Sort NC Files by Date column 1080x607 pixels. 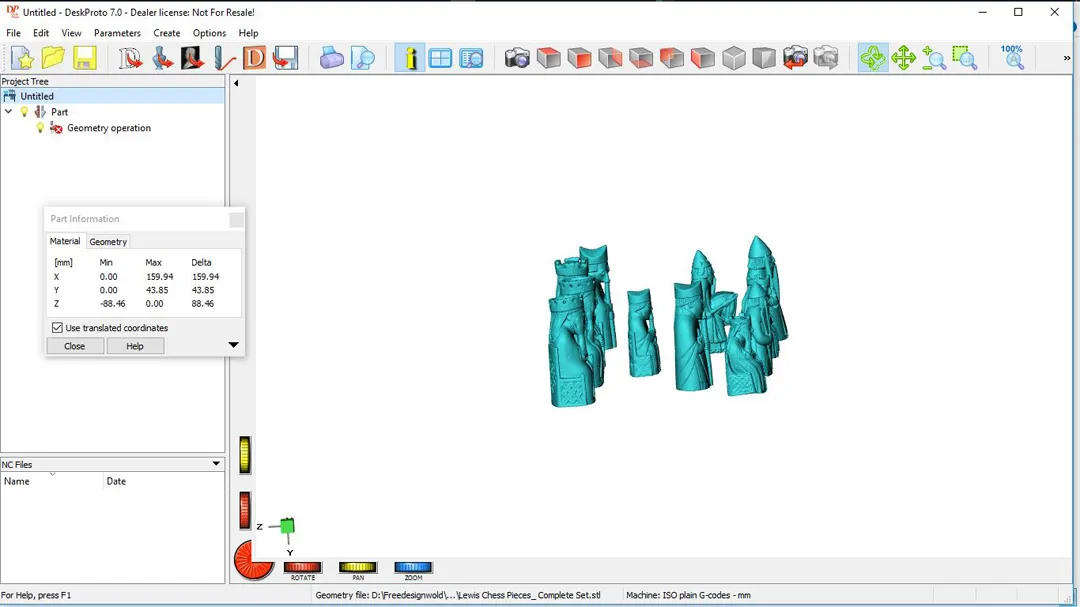tap(164, 481)
